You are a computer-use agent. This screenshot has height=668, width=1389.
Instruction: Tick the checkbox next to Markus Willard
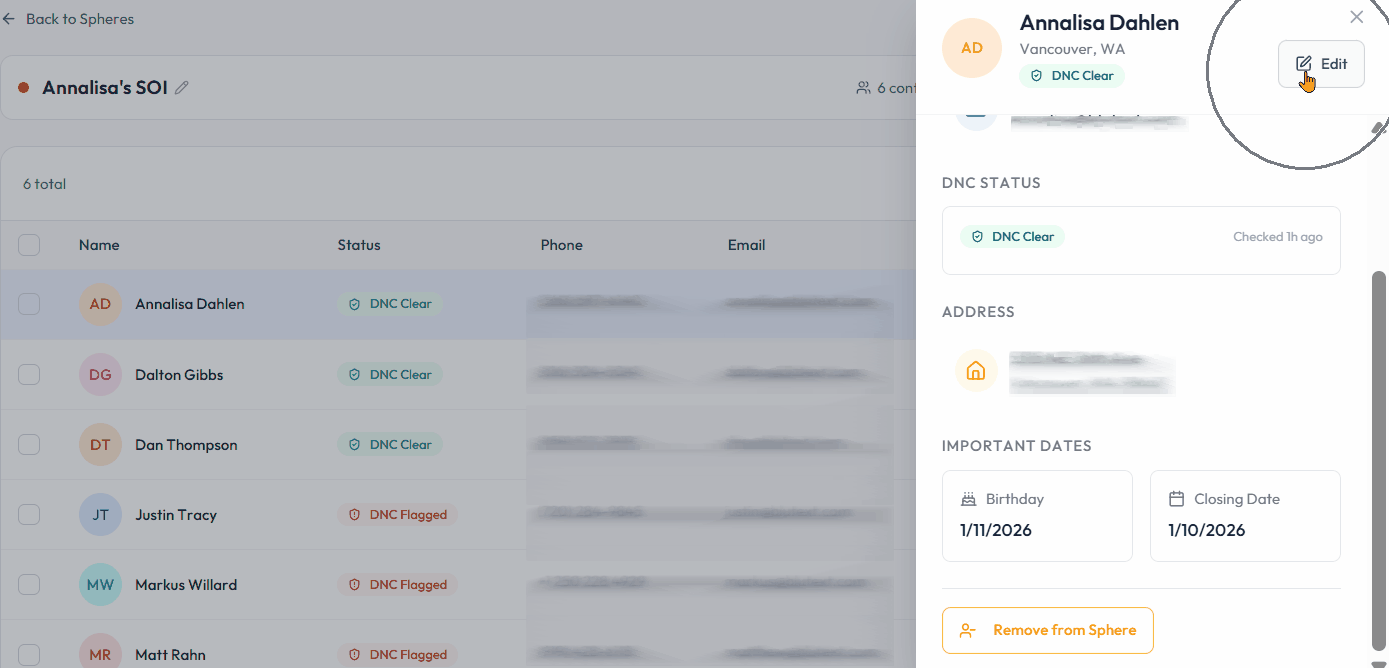[x=29, y=585]
